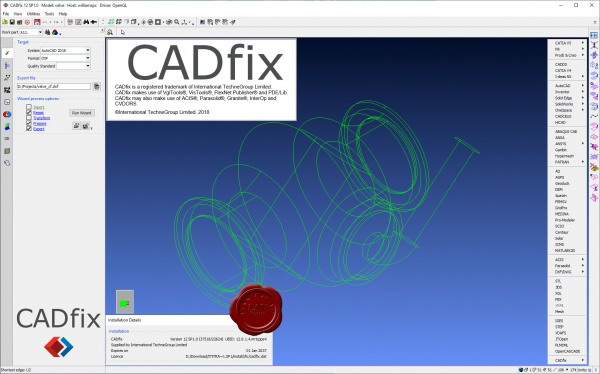Viewport: 600px width, 374px height.
Task: Expand the Parasolid submenu
Action: point(567,266)
